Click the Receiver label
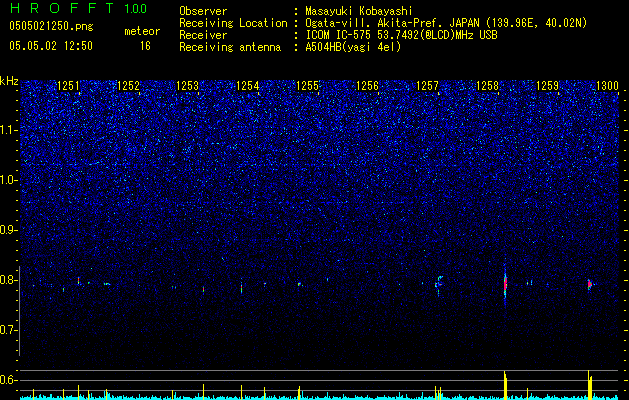 [x=203, y=35]
